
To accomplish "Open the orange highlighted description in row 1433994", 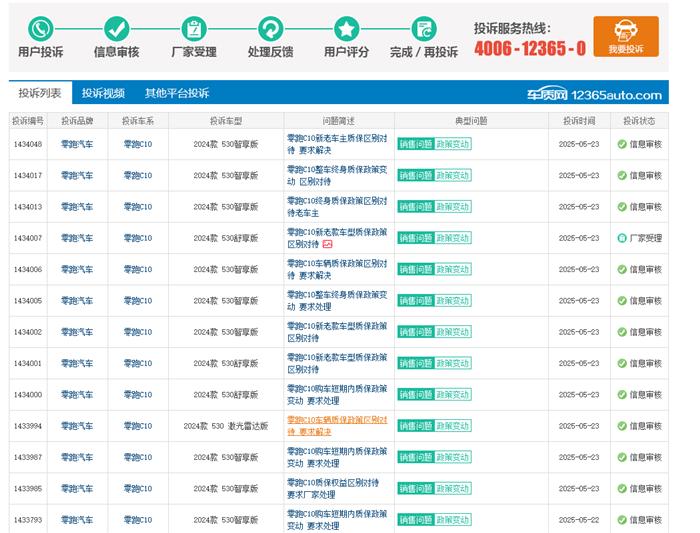I will (337, 426).
